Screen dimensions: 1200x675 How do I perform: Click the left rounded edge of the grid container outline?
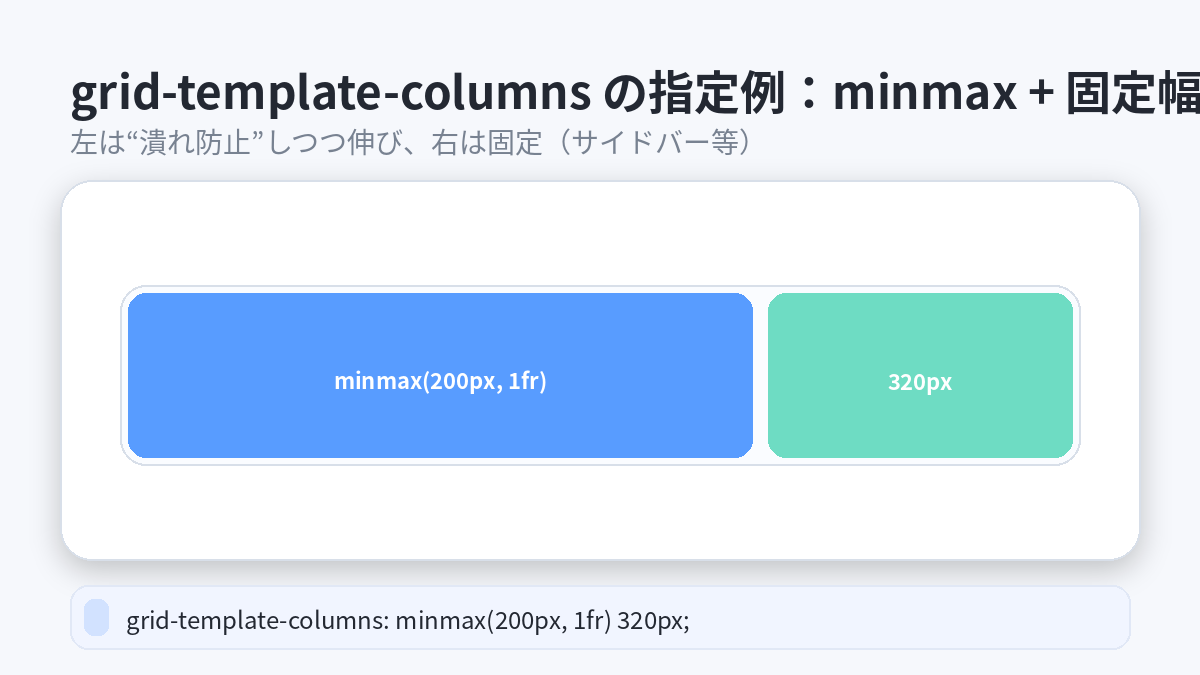pos(123,376)
